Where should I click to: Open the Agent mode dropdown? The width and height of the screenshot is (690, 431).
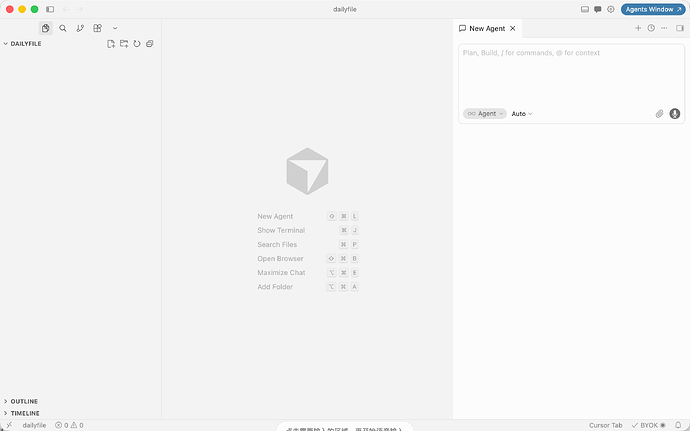(x=485, y=114)
